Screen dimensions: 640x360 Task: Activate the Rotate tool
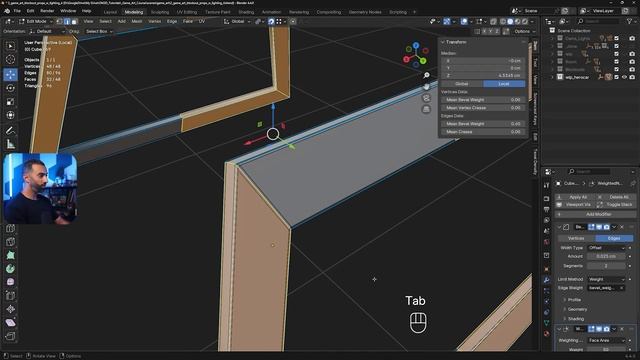click(10, 88)
